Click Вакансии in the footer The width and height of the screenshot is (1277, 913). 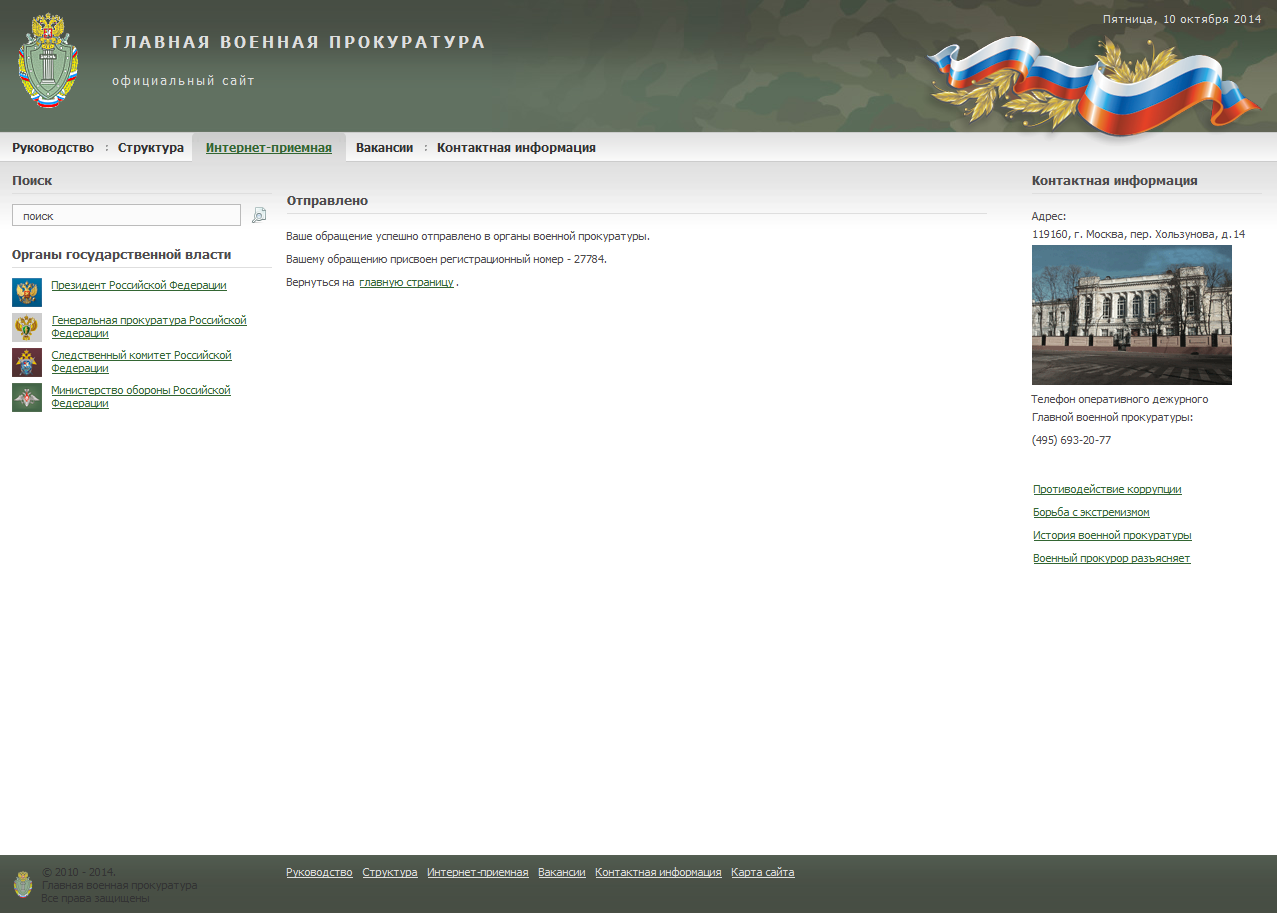point(562,872)
